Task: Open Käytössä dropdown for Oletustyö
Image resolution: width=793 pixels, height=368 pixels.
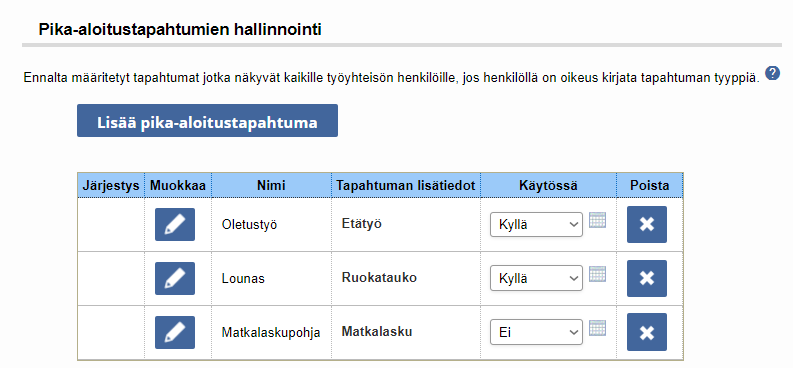Action: point(536,224)
